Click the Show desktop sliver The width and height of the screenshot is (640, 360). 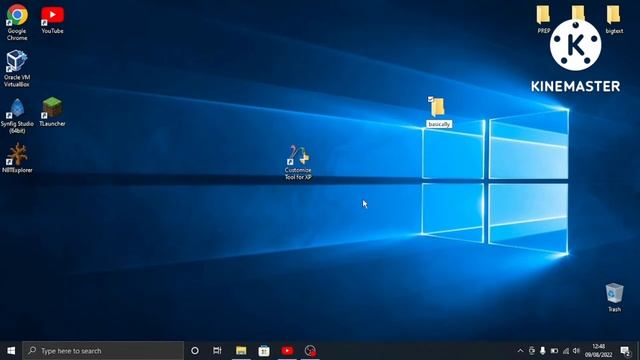click(x=638, y=351)
